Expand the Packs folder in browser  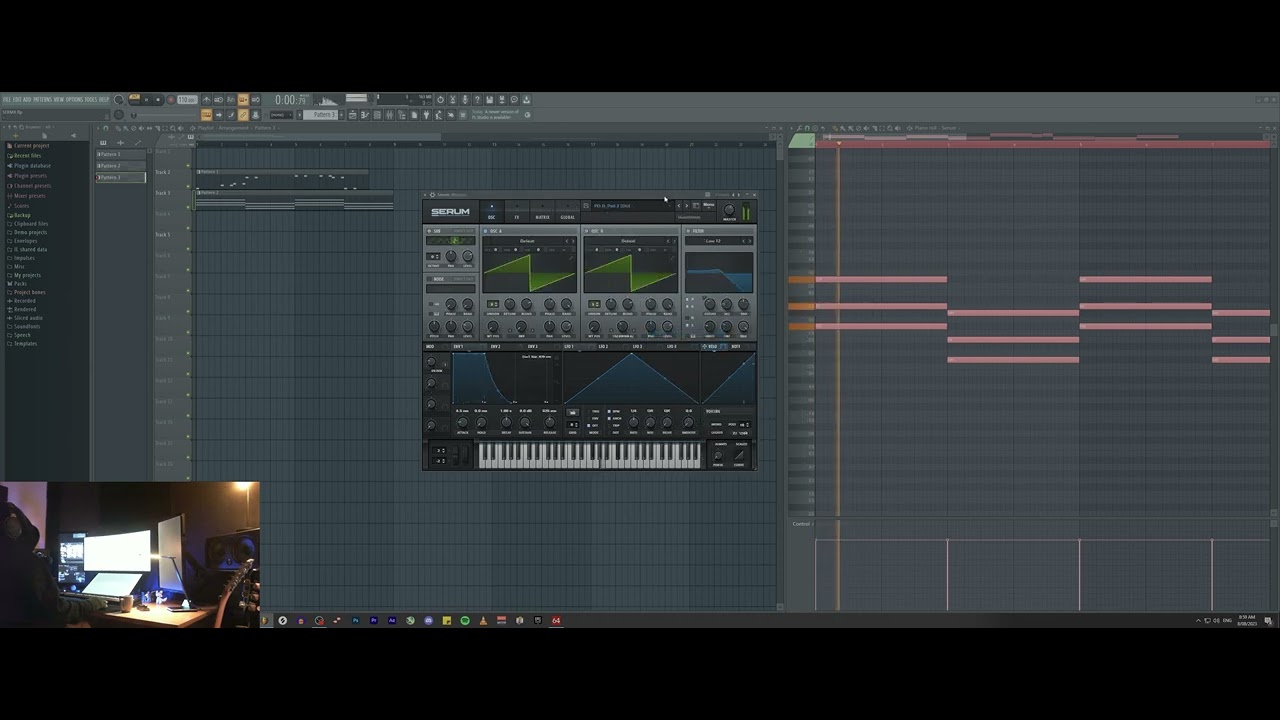coord(20,284)
